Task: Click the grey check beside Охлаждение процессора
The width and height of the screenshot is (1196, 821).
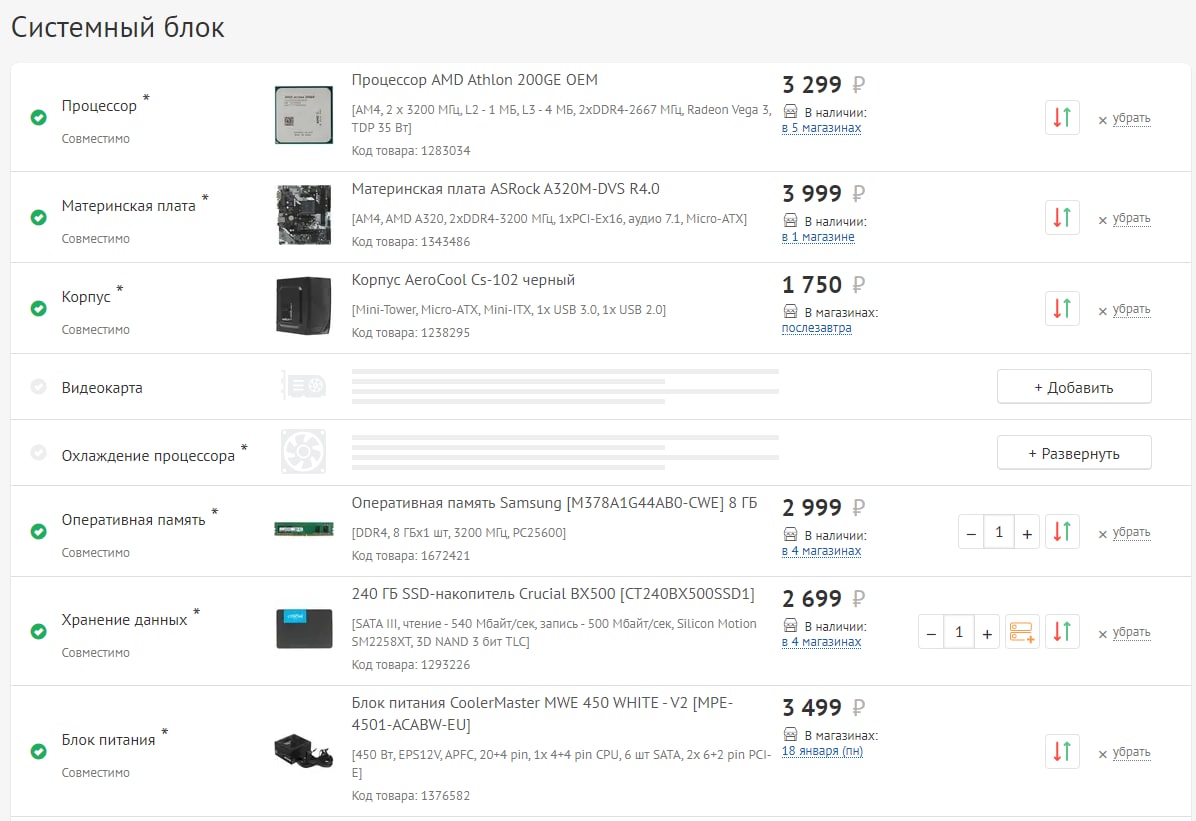Action: pyautogui.click(x=38, y=452)
